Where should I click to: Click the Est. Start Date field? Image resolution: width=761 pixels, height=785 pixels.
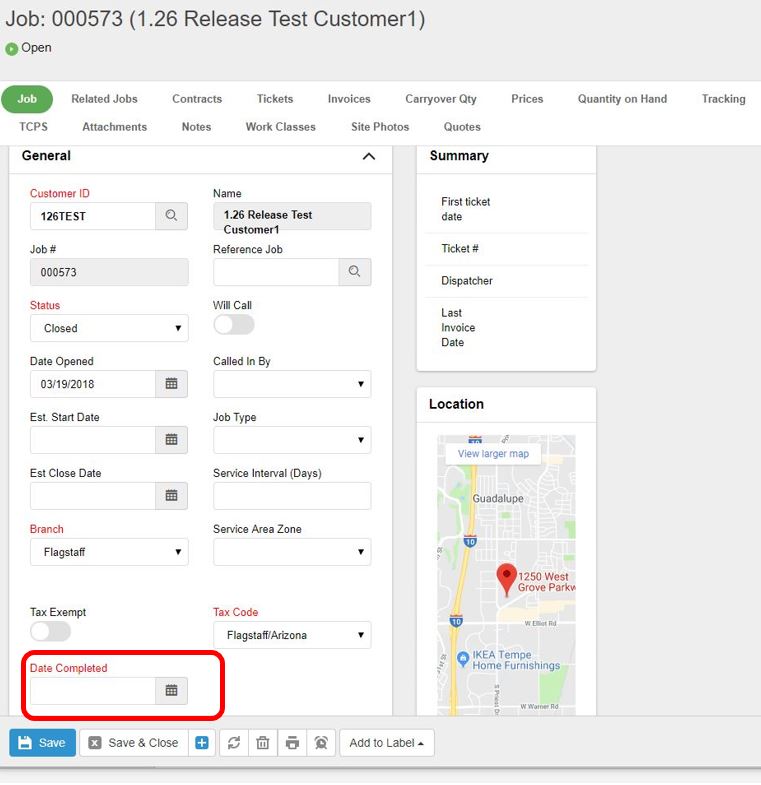pyautogui.click(x=93, y=440)
